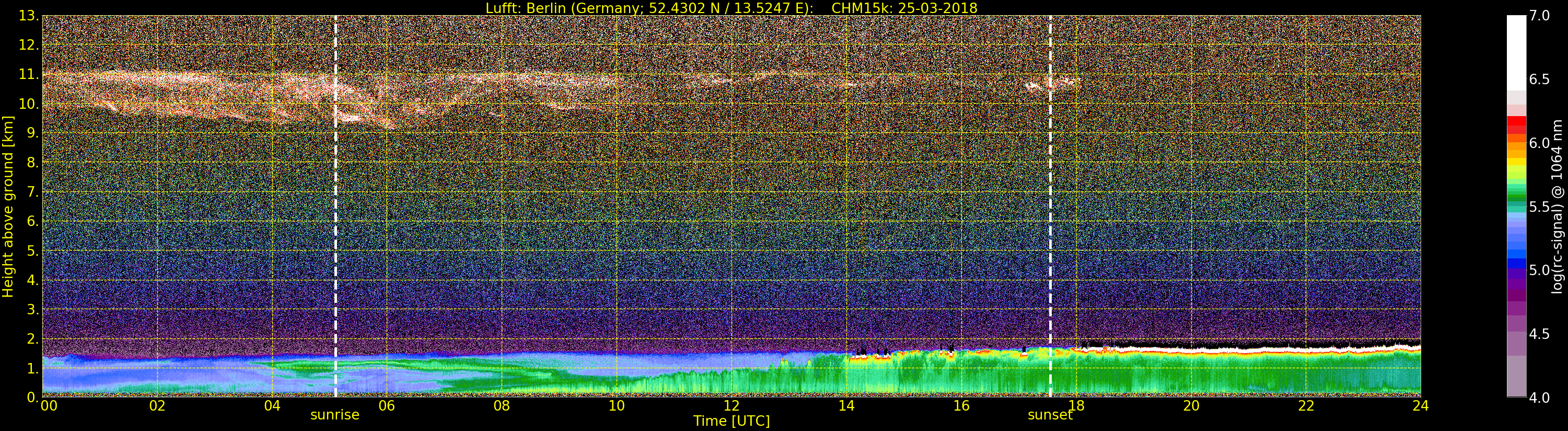
Task: Click the "00" time axis tick label
Action: pyautogui.click(x=49, y=406)
